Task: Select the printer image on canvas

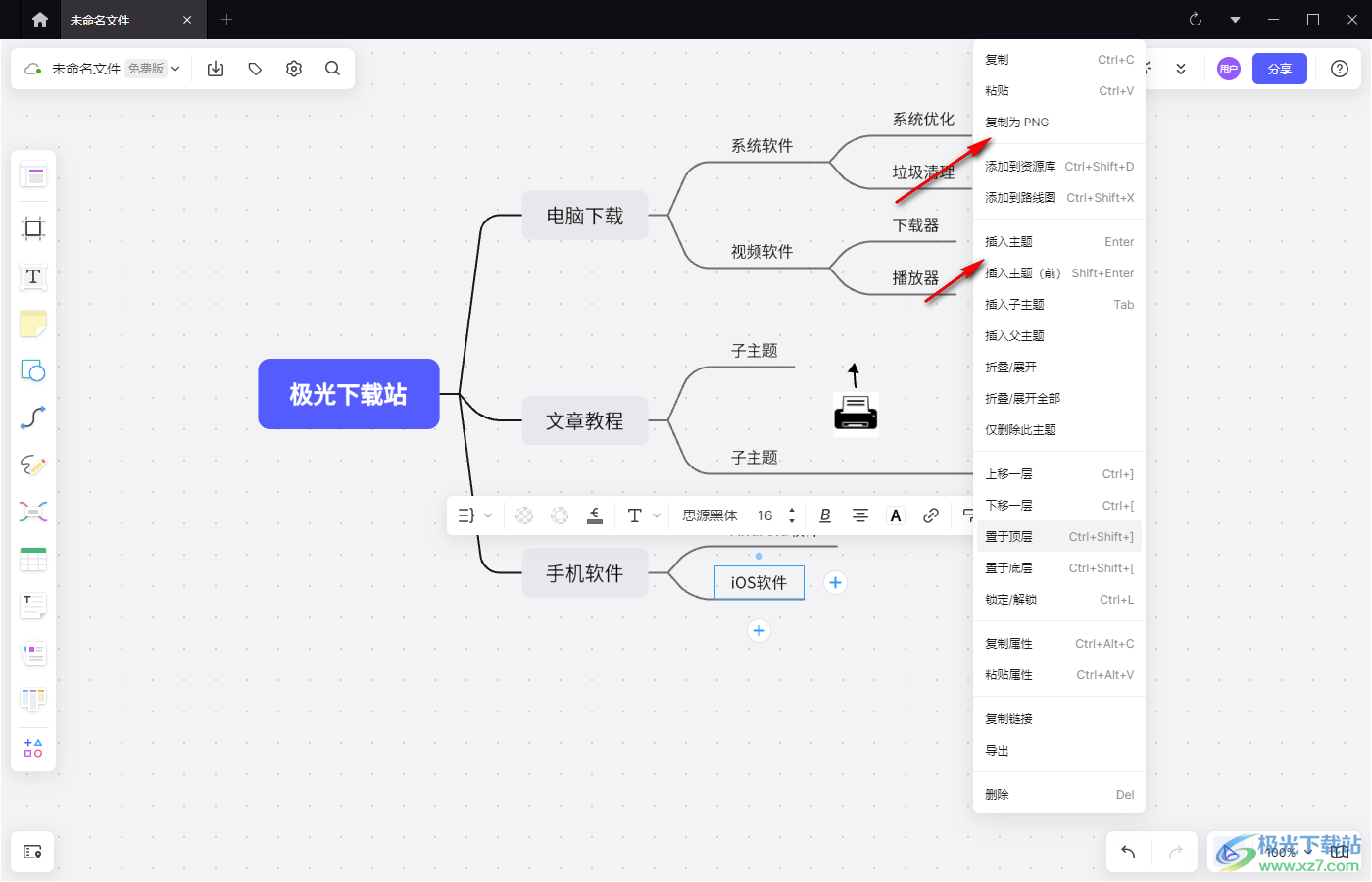Action: click(856, 412)
